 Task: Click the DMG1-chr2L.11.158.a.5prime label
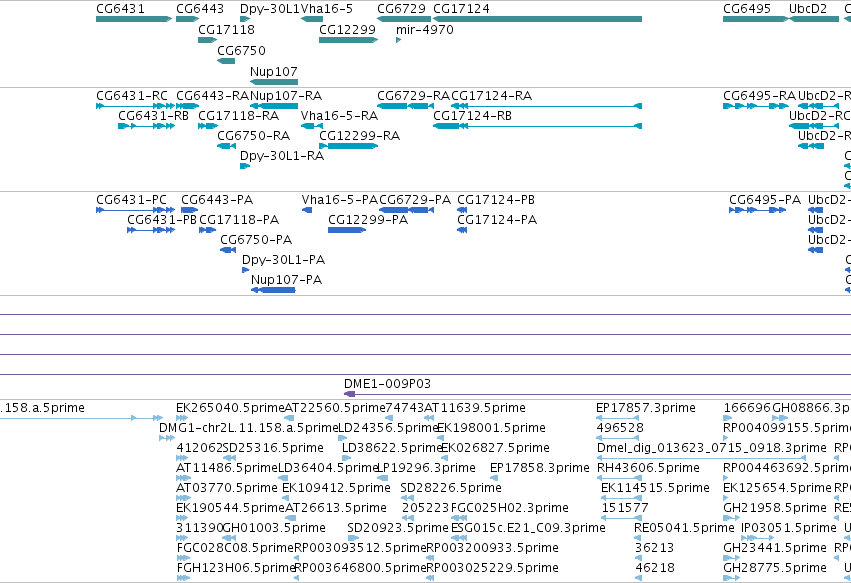click(x=249, y=428)
